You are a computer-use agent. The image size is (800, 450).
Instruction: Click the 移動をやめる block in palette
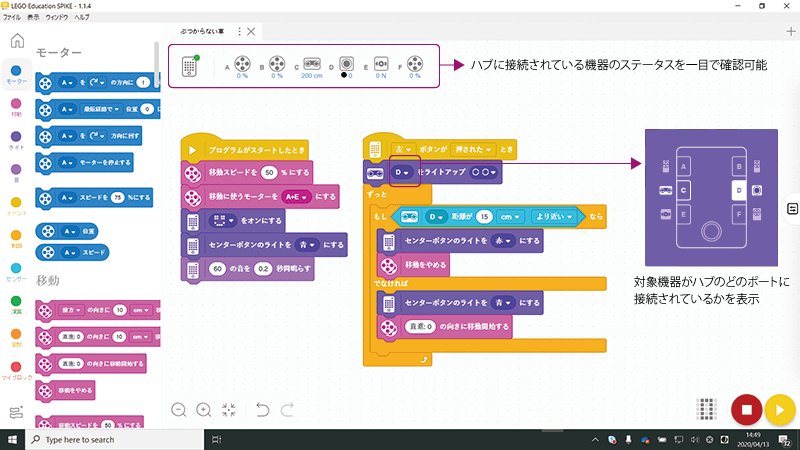[65, 390]
